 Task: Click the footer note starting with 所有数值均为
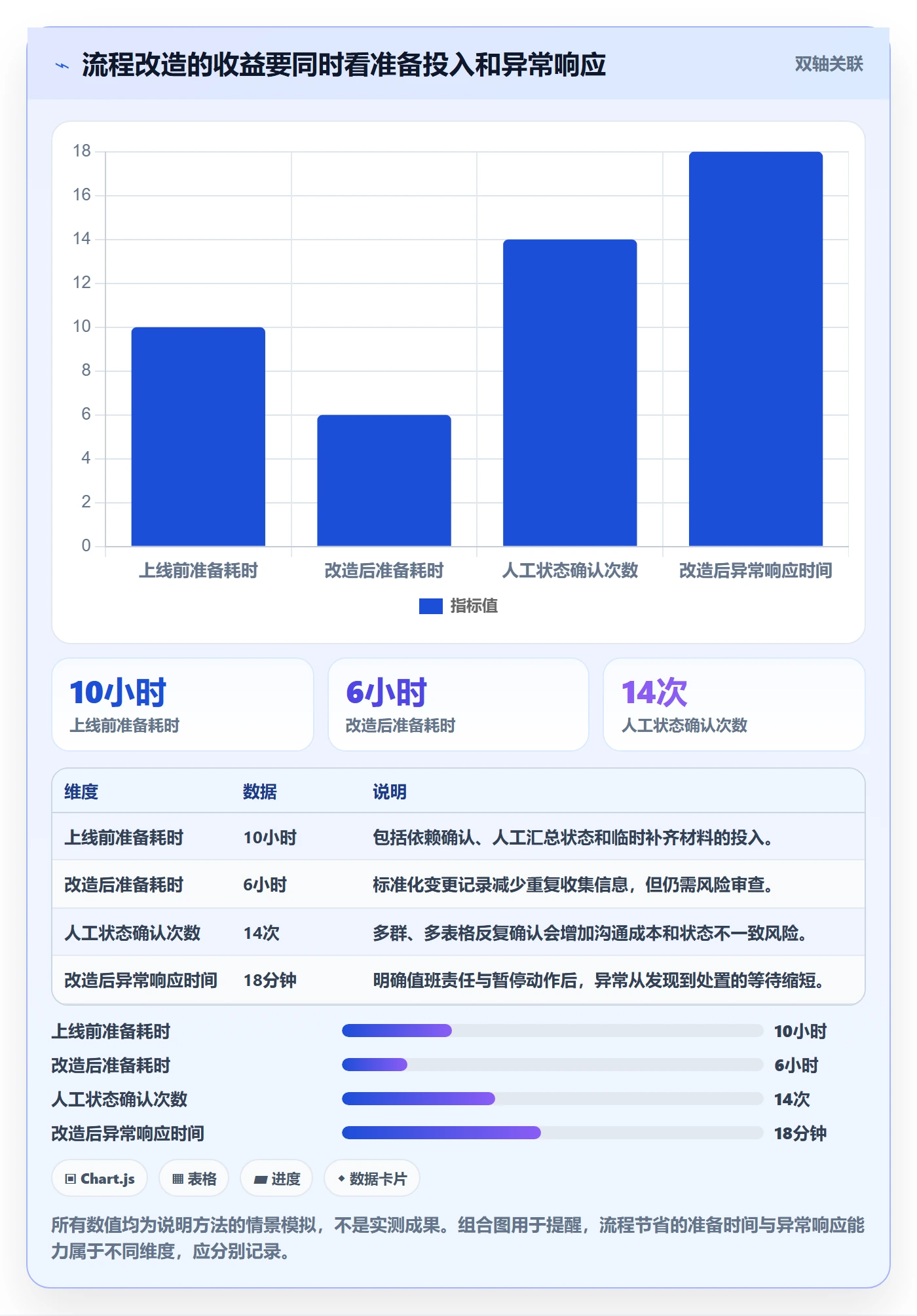[458, 1238]
